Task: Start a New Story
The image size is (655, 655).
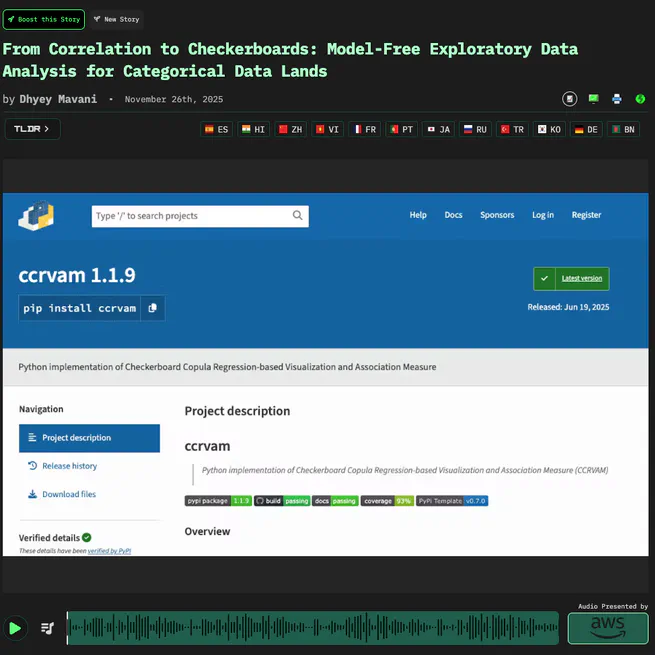Action: pyautogui.click(x=116, y=19)
